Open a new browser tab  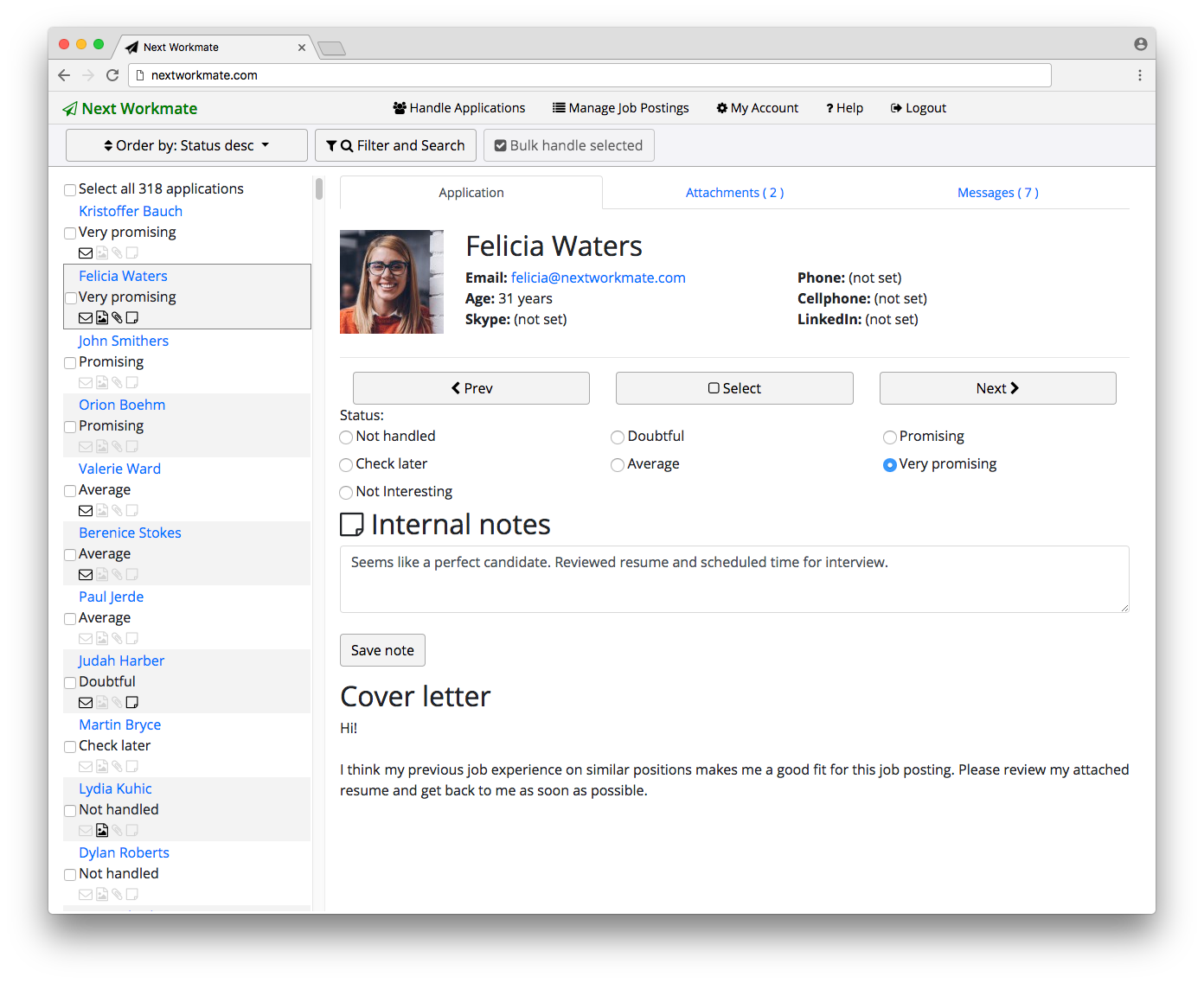[331, 48]
